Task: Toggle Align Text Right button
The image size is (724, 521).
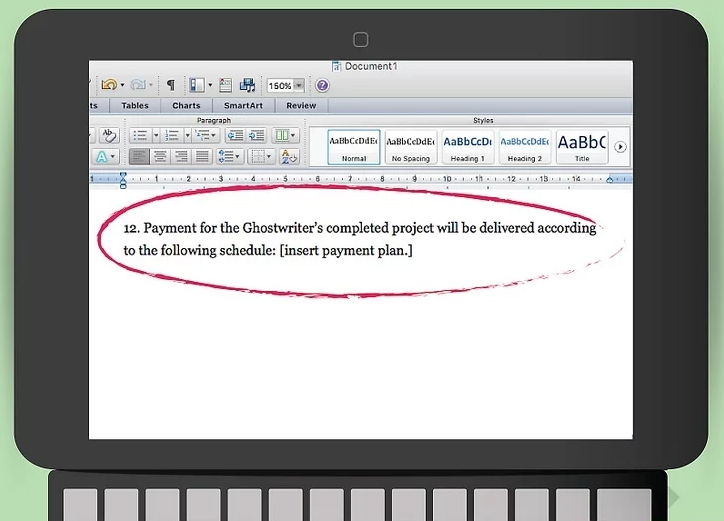Action: pyautogui.click(x=181, y=157)
